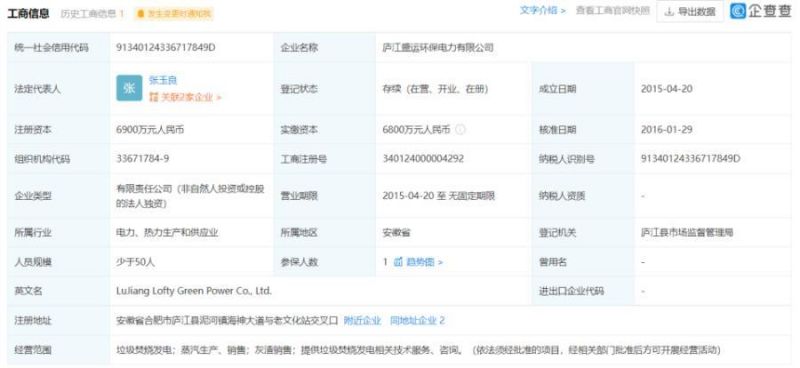Viewport: 800px width, 368px height.
Task: Open 附近企业 link
Action: (x=362, y=321)
